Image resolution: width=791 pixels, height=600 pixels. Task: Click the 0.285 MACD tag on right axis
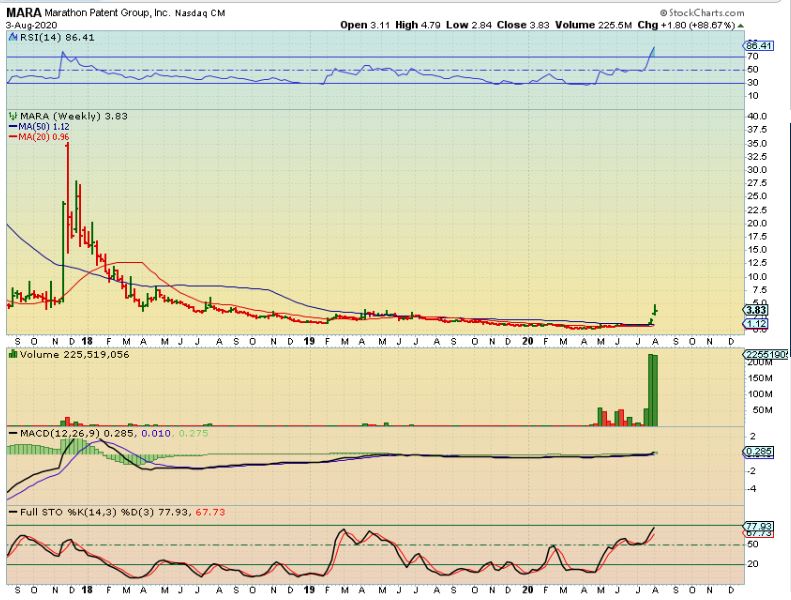tap(758, 452)
